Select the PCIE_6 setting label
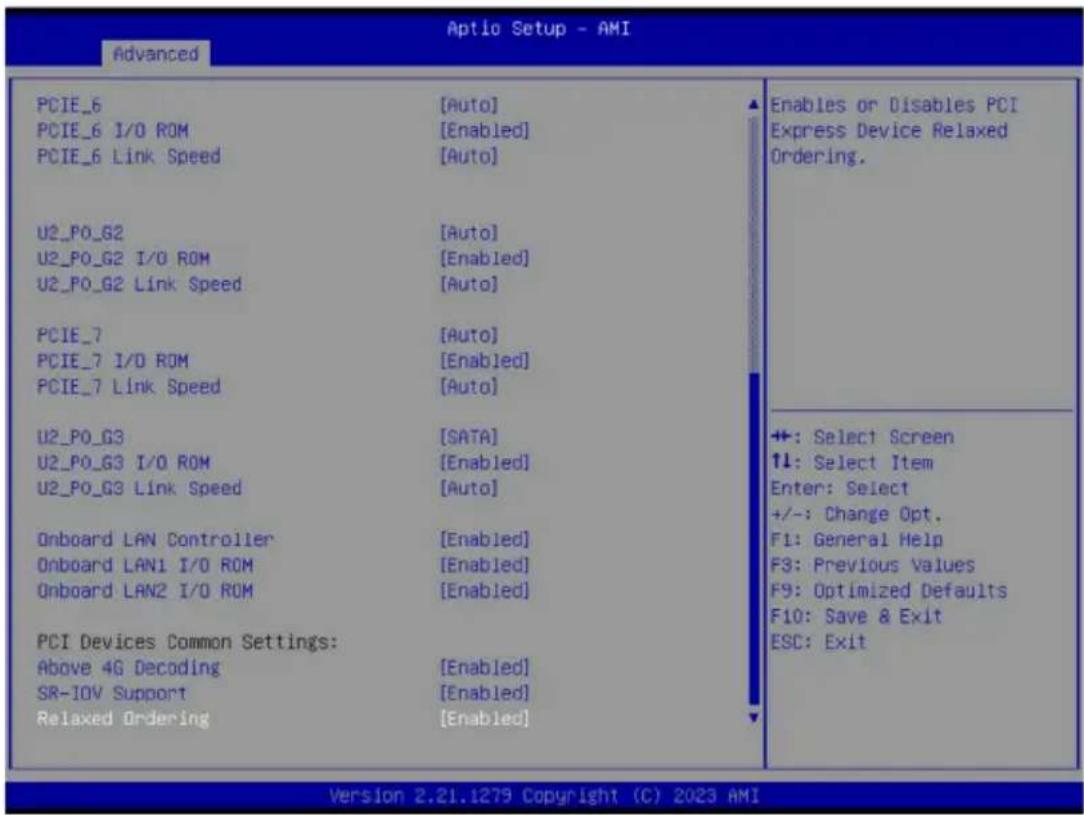The width and height of the screenshot is (1084, 815). pos(69,105)
